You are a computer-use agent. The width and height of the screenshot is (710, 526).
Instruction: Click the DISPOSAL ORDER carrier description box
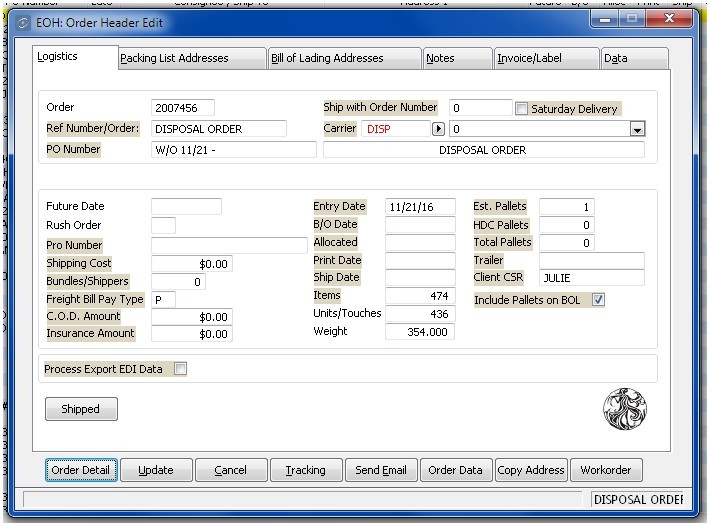[484, 150]
